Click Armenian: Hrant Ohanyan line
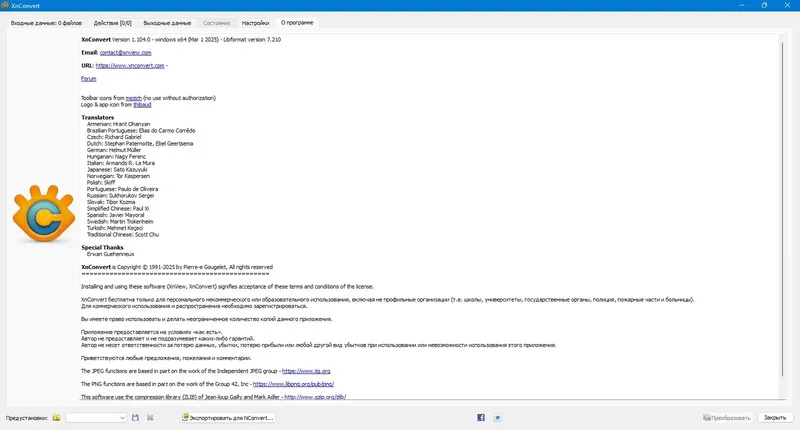This screenshot has width=800, height=430. click(118, 124)
